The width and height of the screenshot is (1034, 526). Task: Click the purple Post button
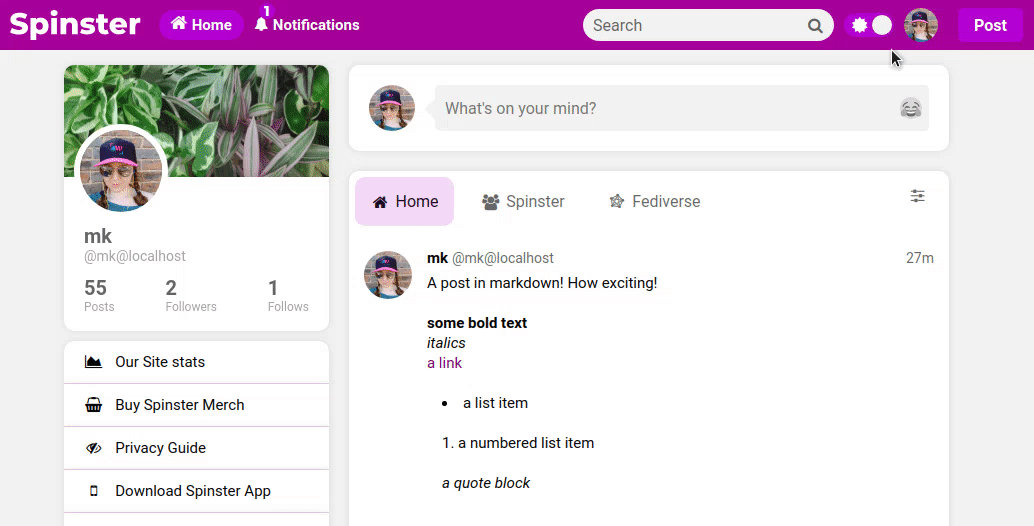click(990, 25)
